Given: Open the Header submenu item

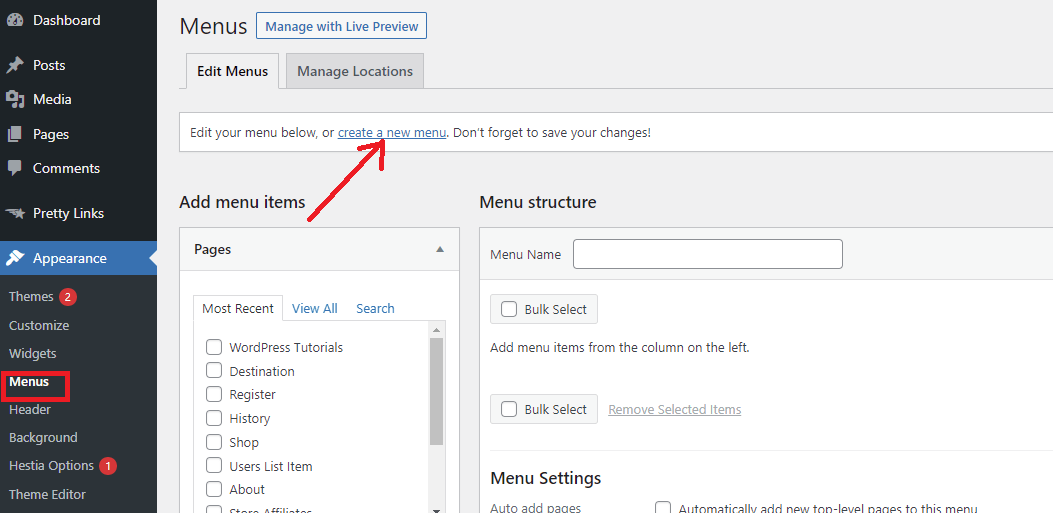Looking at the screenshot, I should click(30, 410).
